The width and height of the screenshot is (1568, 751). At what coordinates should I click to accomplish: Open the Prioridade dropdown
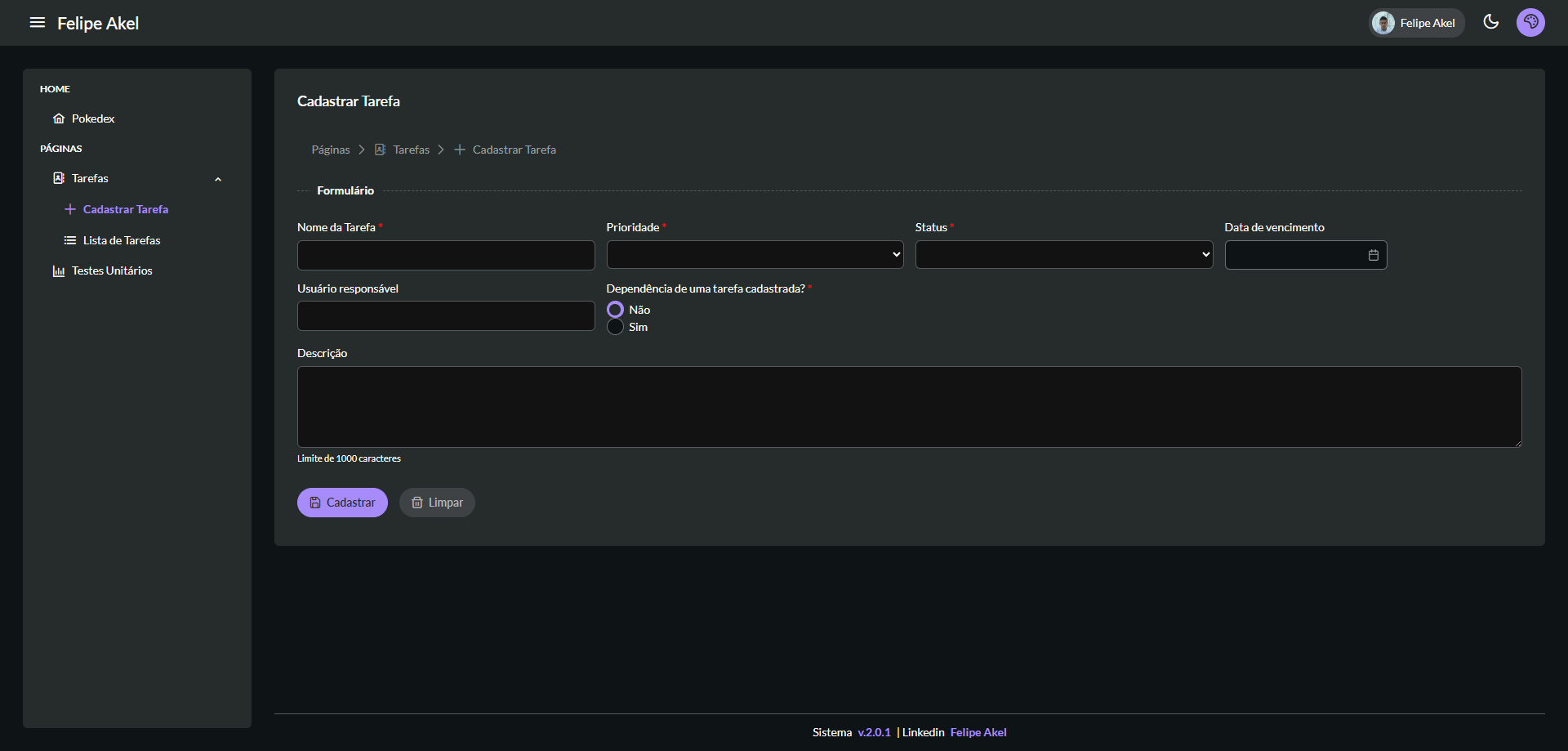(x=755, y=255)
